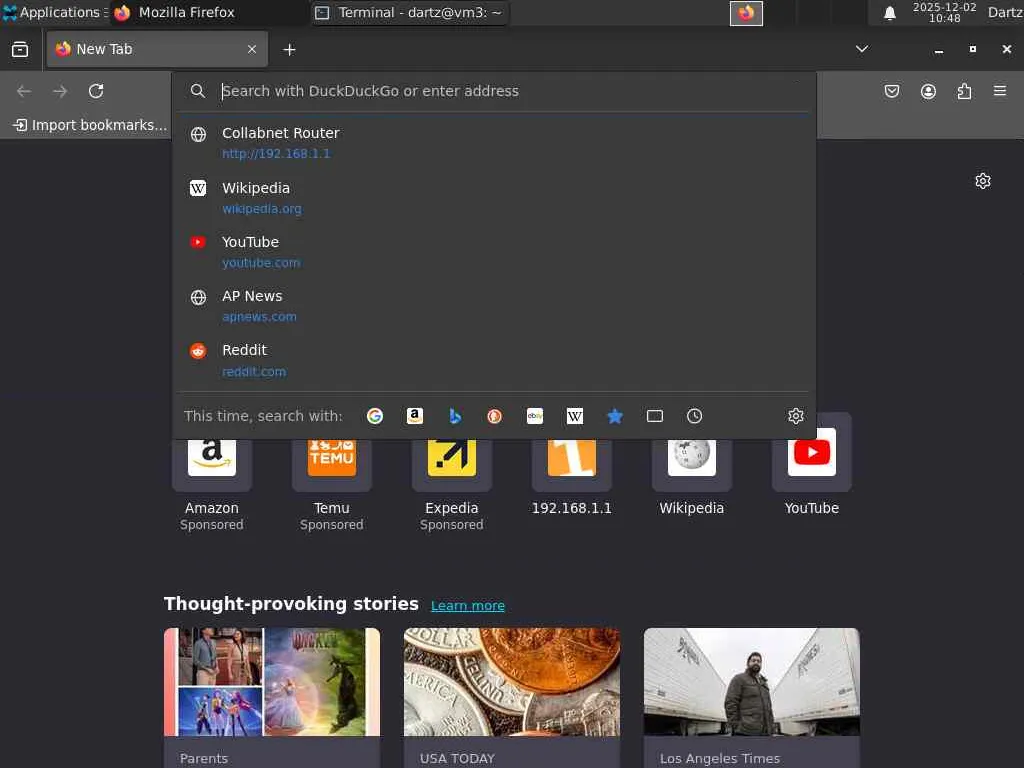Open Firefox account icon
Screen dimensions: 1024x768
point(928,91)
